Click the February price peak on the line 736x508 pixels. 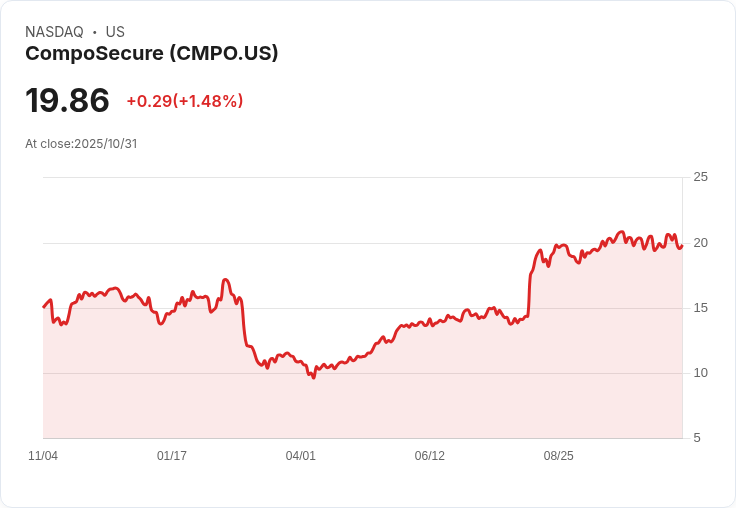coord(226,280)
